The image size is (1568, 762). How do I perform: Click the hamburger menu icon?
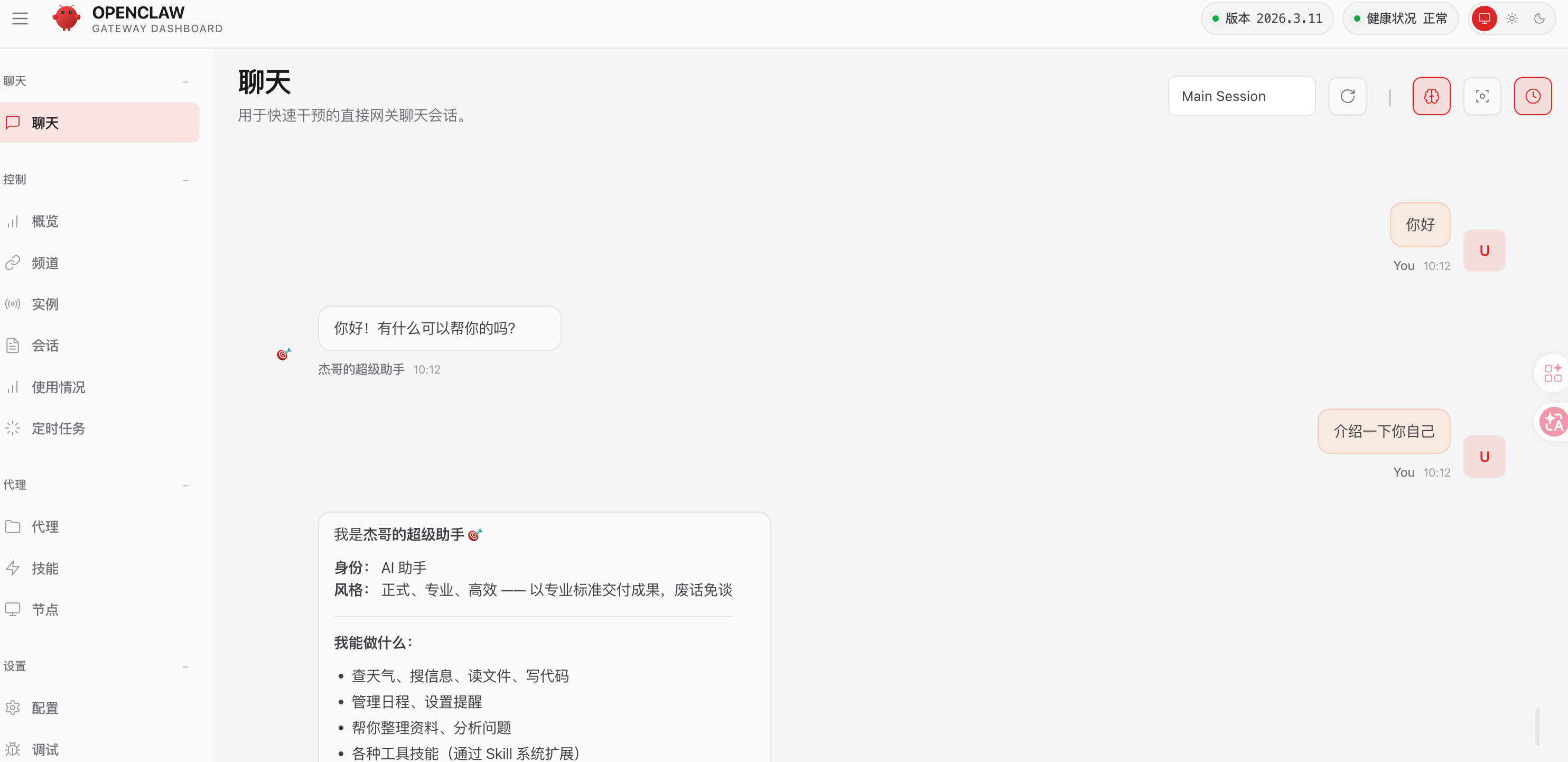pyautogui.click(x=20, y=18)
